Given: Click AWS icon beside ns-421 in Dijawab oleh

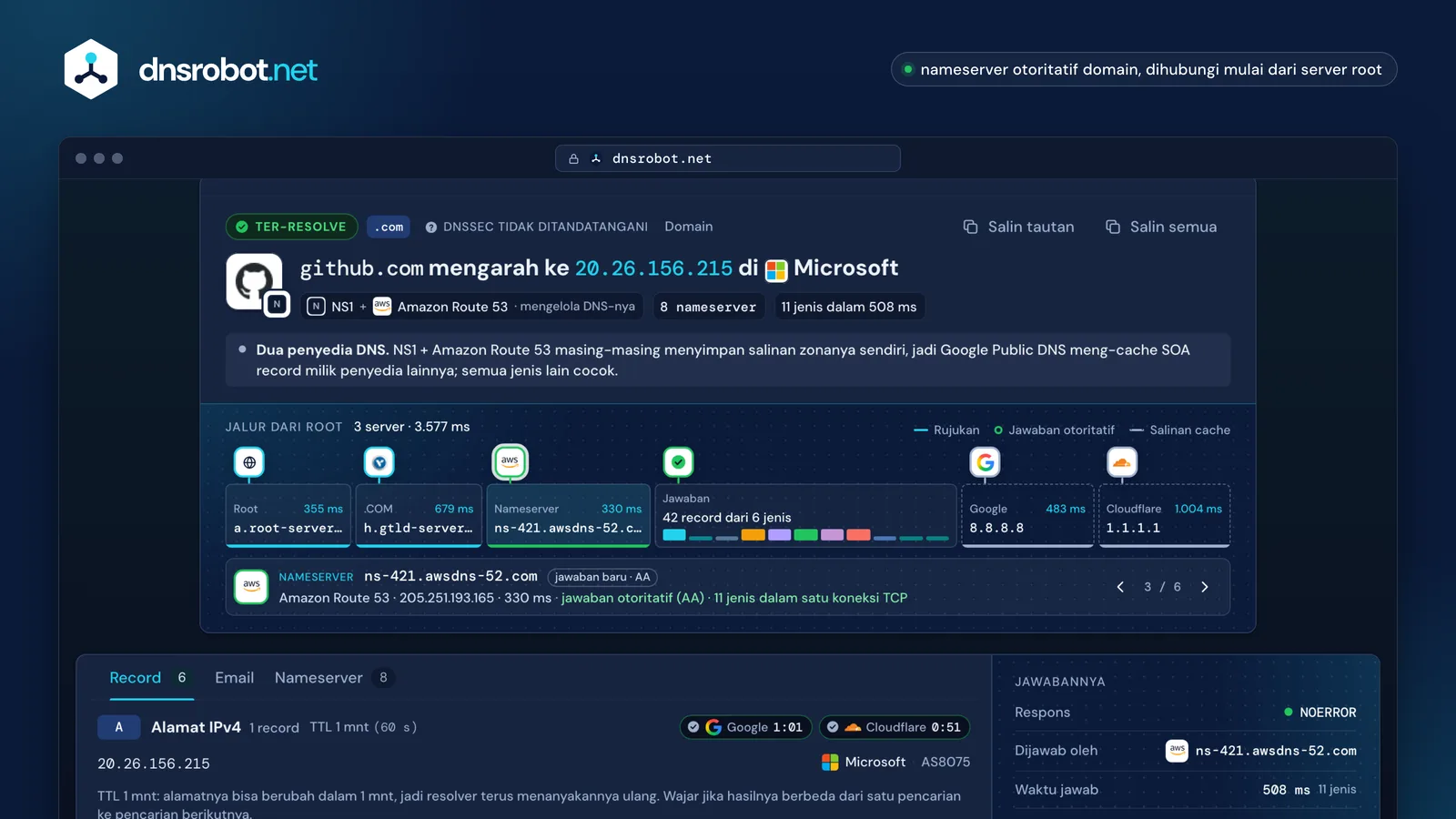Looking at the screenshot, I should pos(1177,751).
